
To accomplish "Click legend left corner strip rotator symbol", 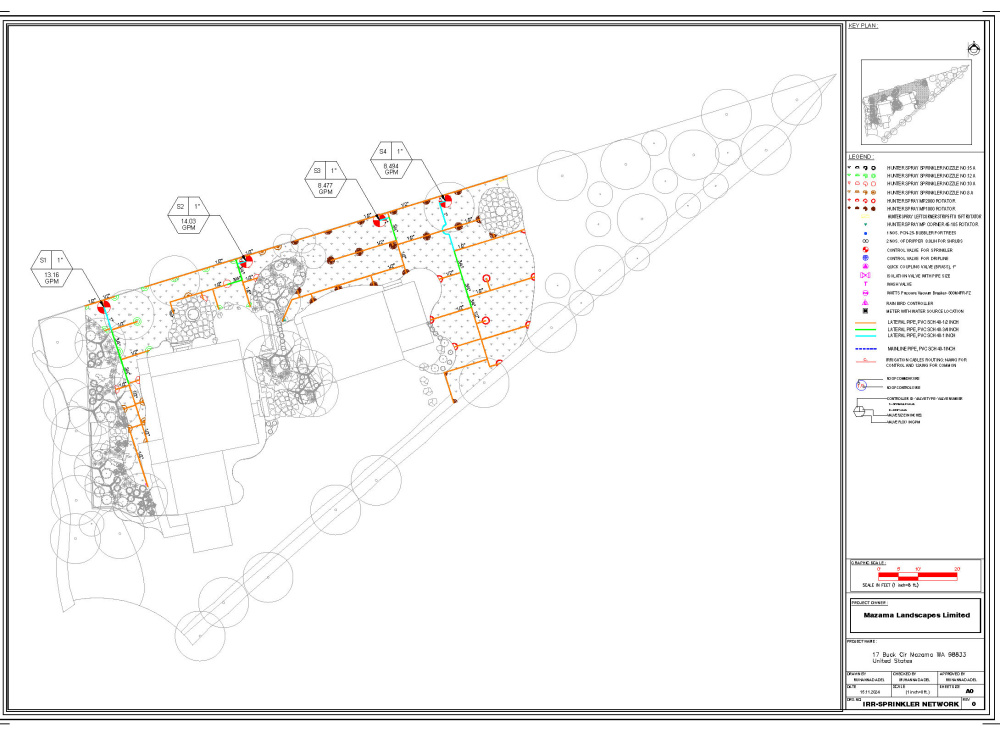I will pyautogui.click(x=865, y=216).
